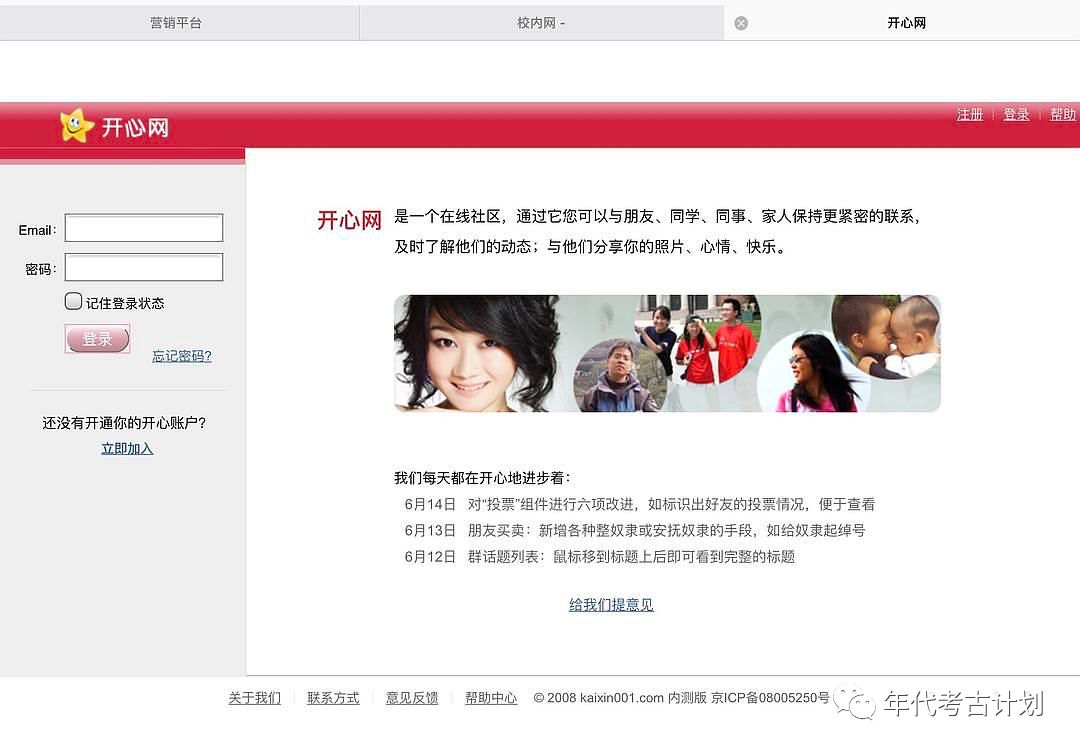This screenshot has width=1080, height=752.
Task: Open 注册 in the top header
Action: [x=970, y=115]
